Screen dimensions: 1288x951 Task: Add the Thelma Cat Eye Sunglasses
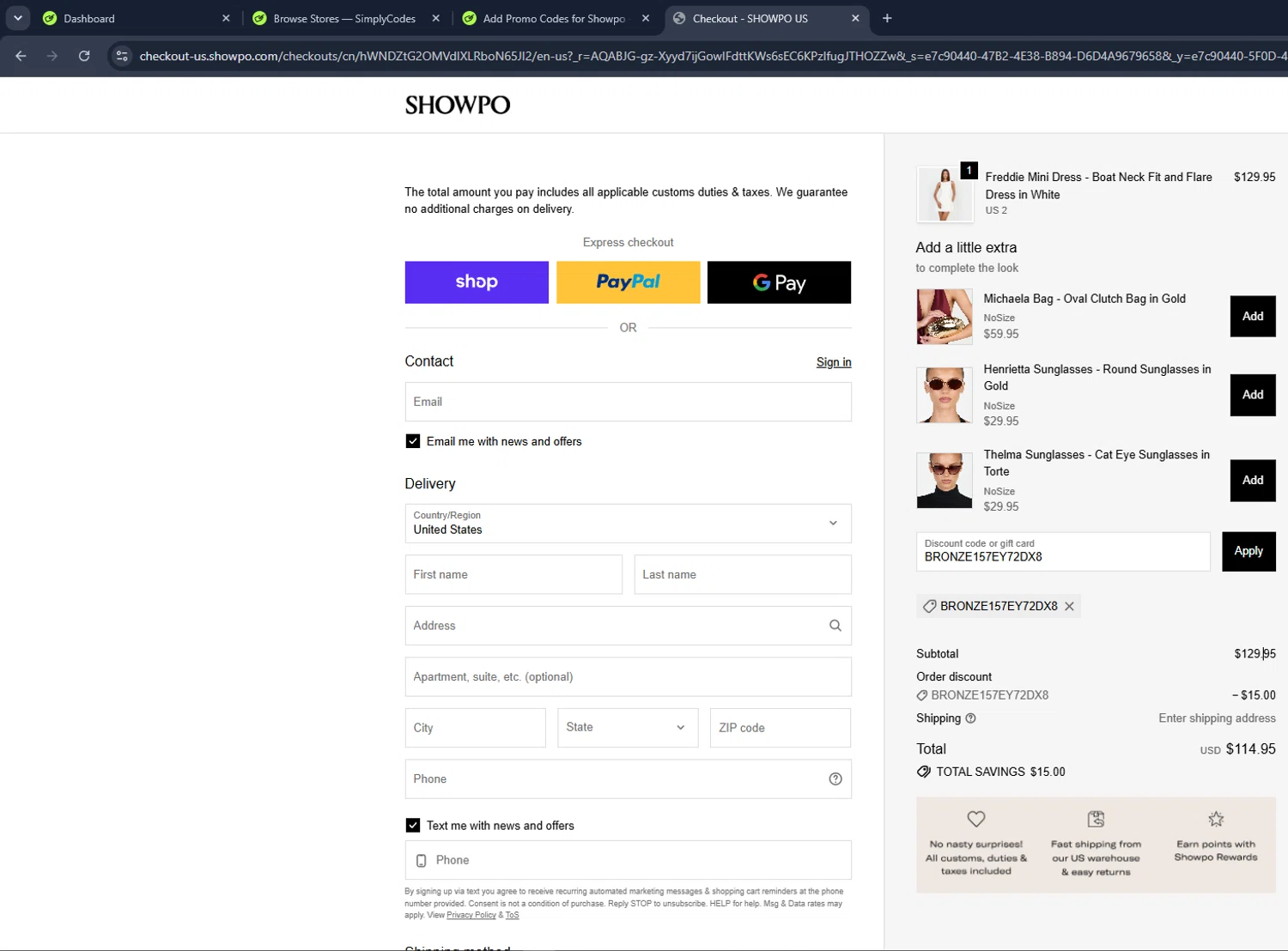pyautogui.click(x=1253, y=481)
